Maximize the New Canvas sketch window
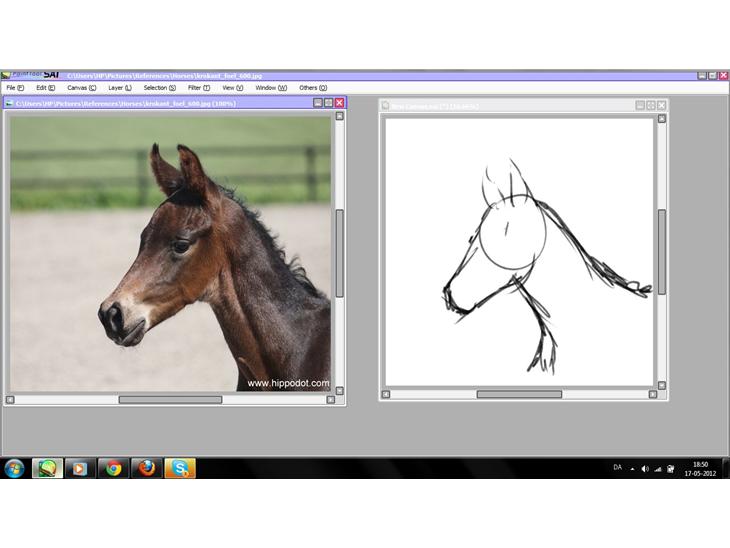Image resolution: width=730 pixels, height=548 pixels. tap(650, 105)
